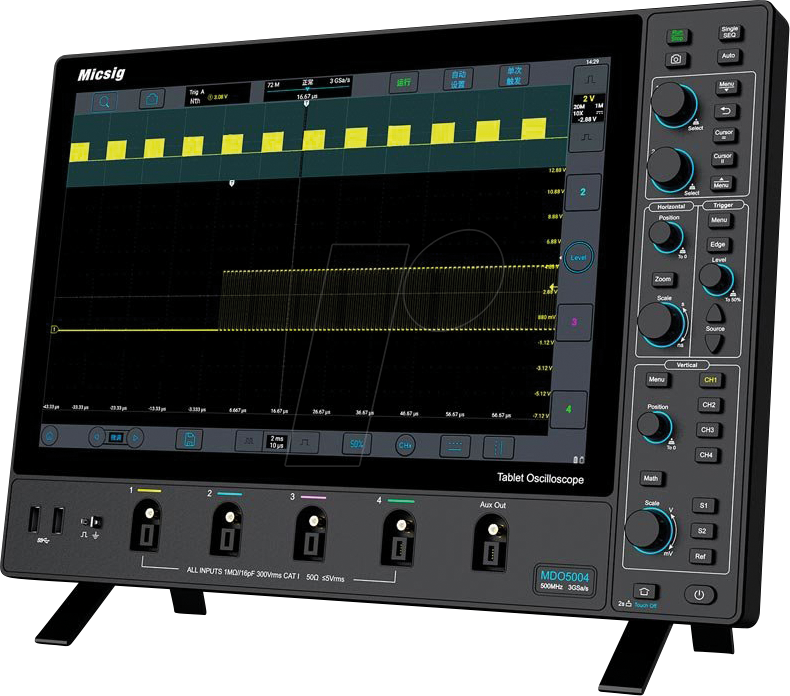Click the Auto hardware button
Viewport: 790px width, 696px height.
(729, 55)
